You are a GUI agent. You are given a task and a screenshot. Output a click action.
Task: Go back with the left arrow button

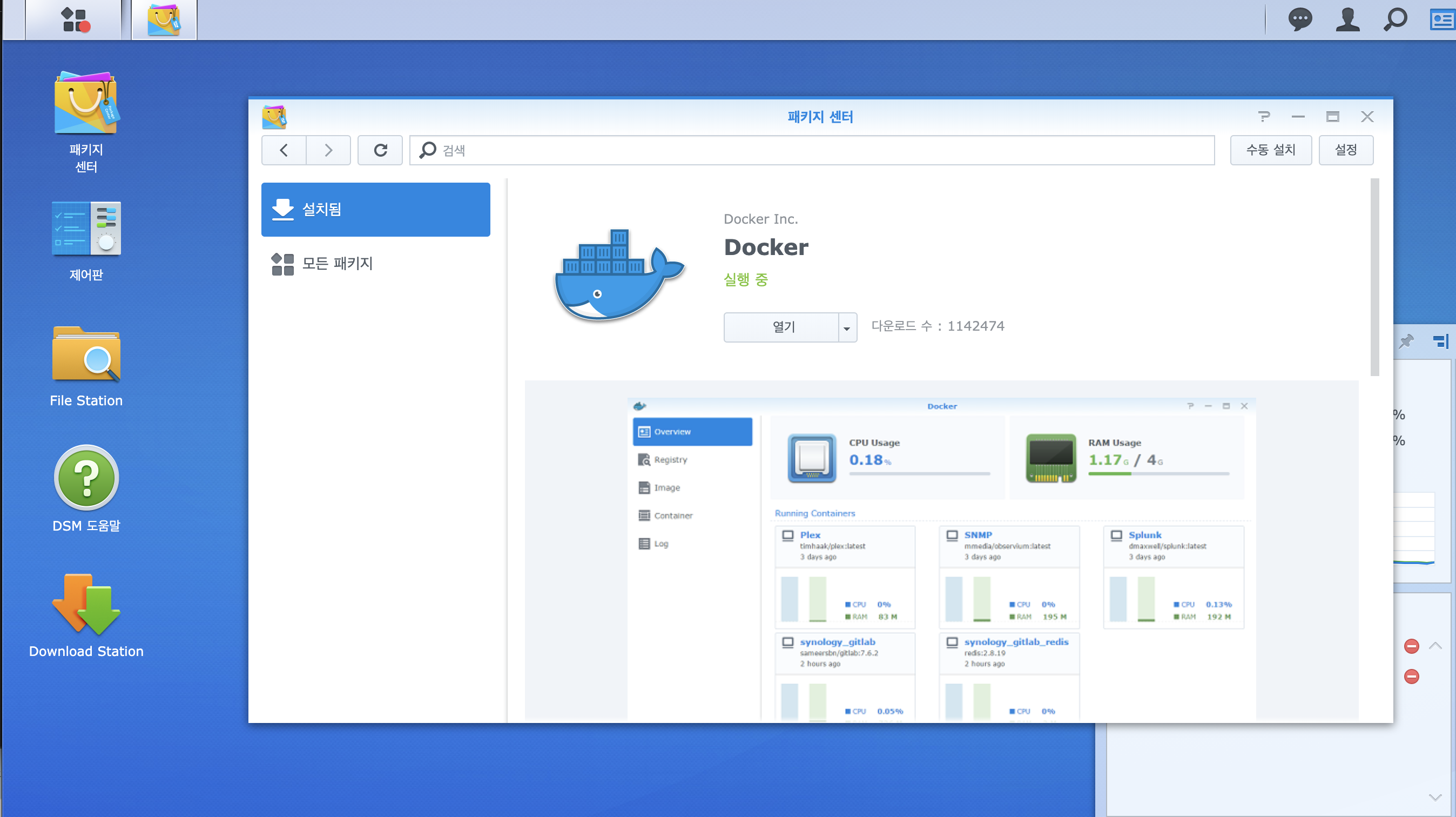[x=284, y=150]
